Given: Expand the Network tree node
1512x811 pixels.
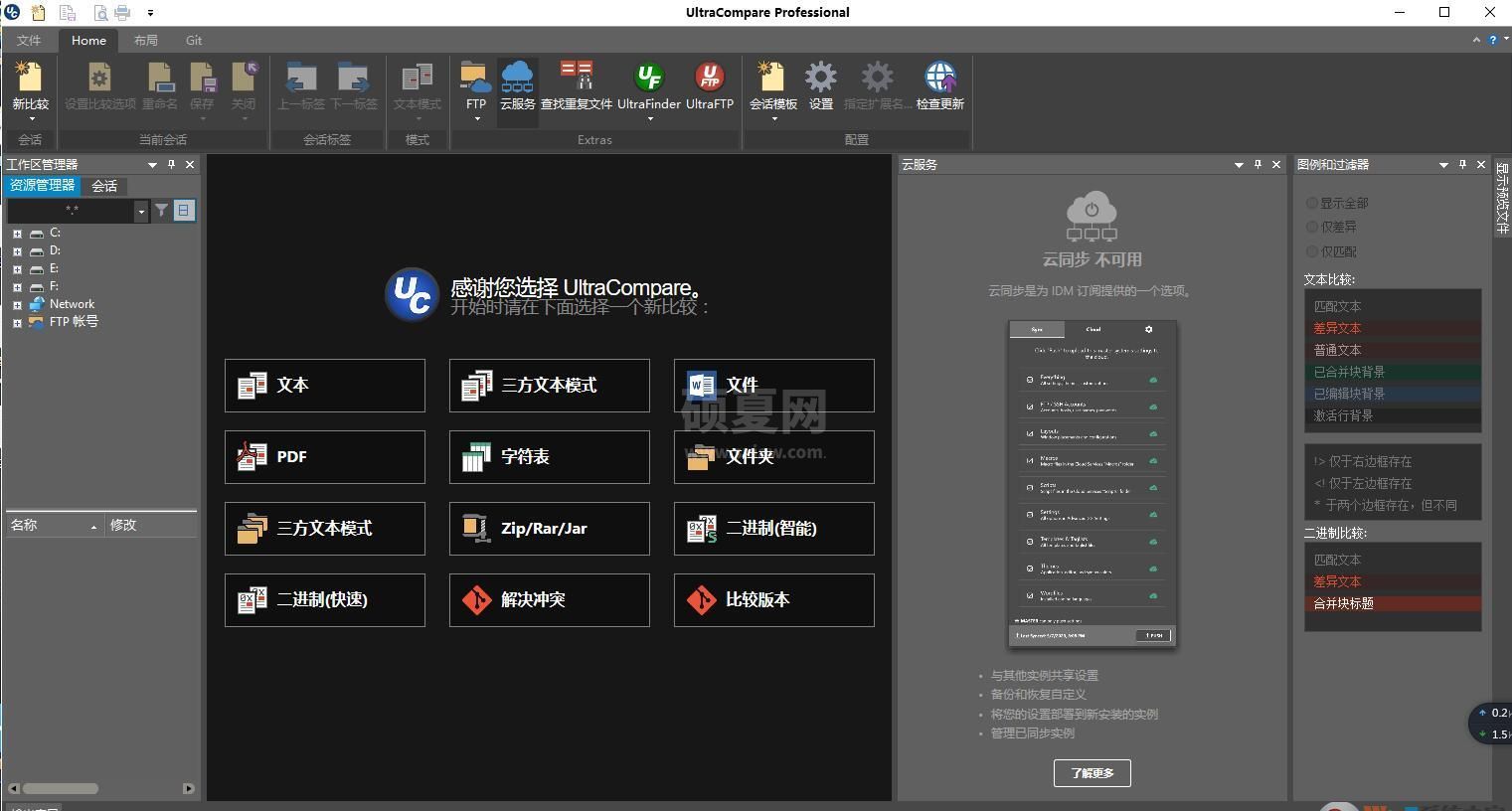Looking at the screenshot, I should [x=17, y=305].
